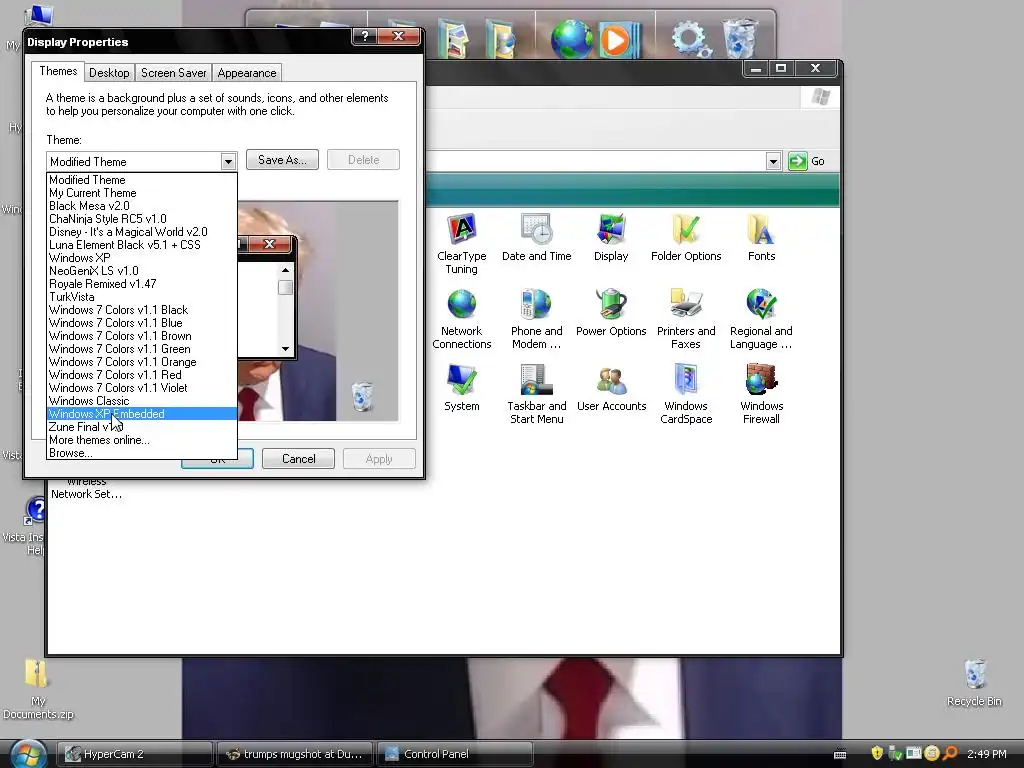
Task: Click the Start orb button
Action: point(27,753)
